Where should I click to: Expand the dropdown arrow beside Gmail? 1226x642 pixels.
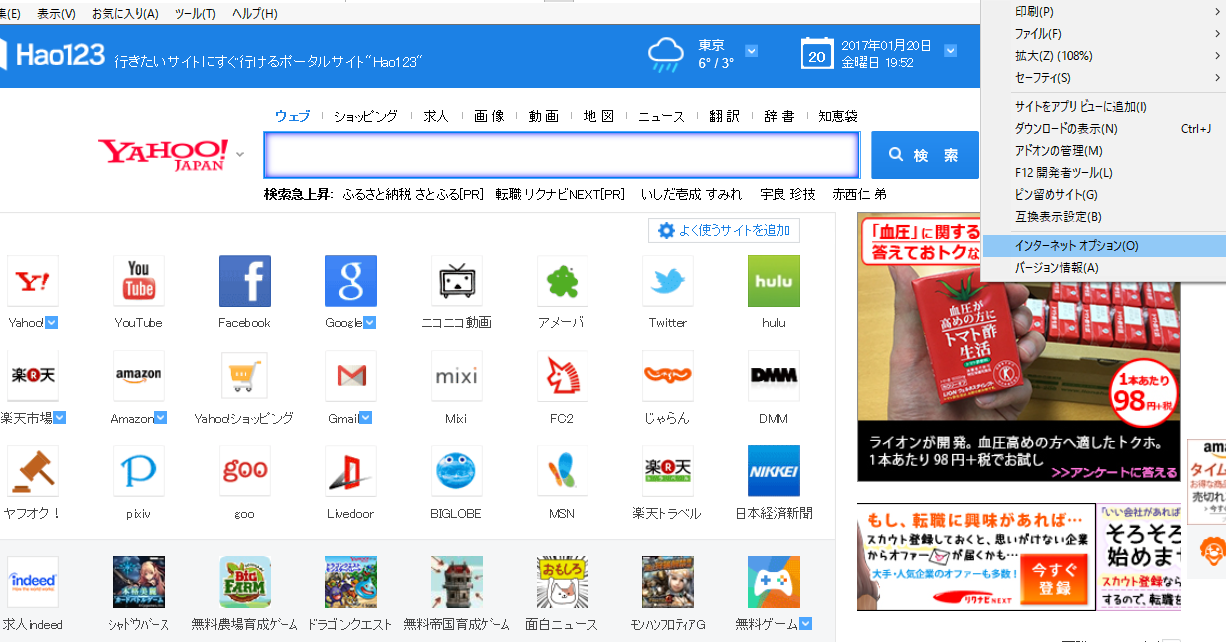(366, 418)
